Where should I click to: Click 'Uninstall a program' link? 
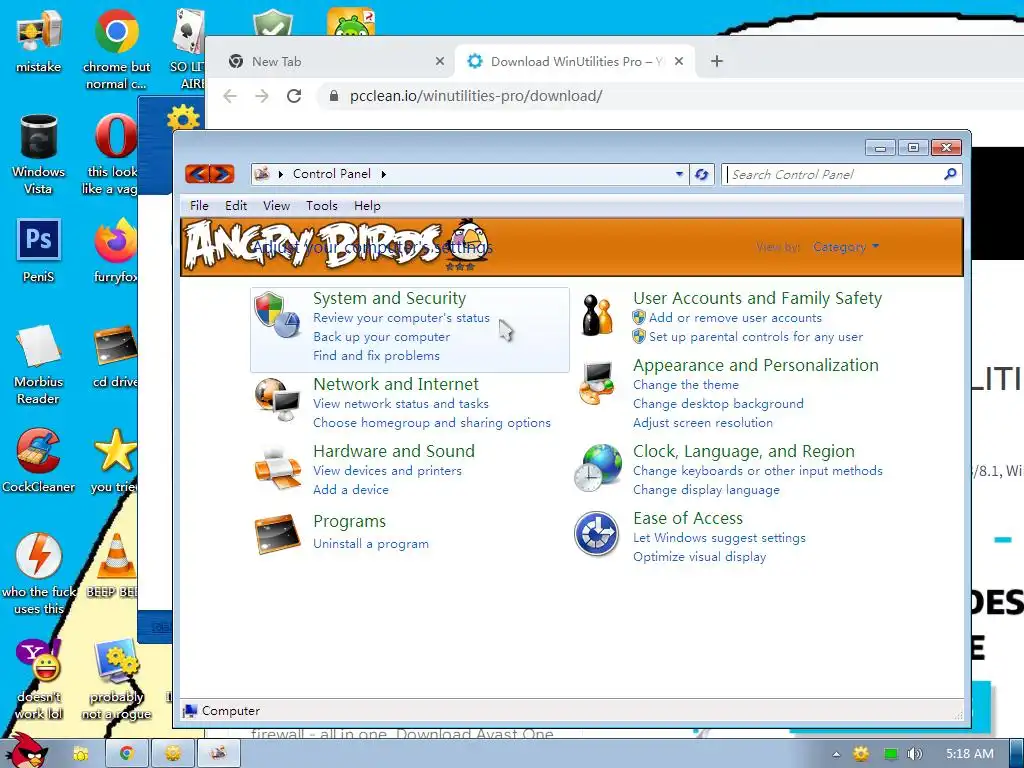coord(371,544)
